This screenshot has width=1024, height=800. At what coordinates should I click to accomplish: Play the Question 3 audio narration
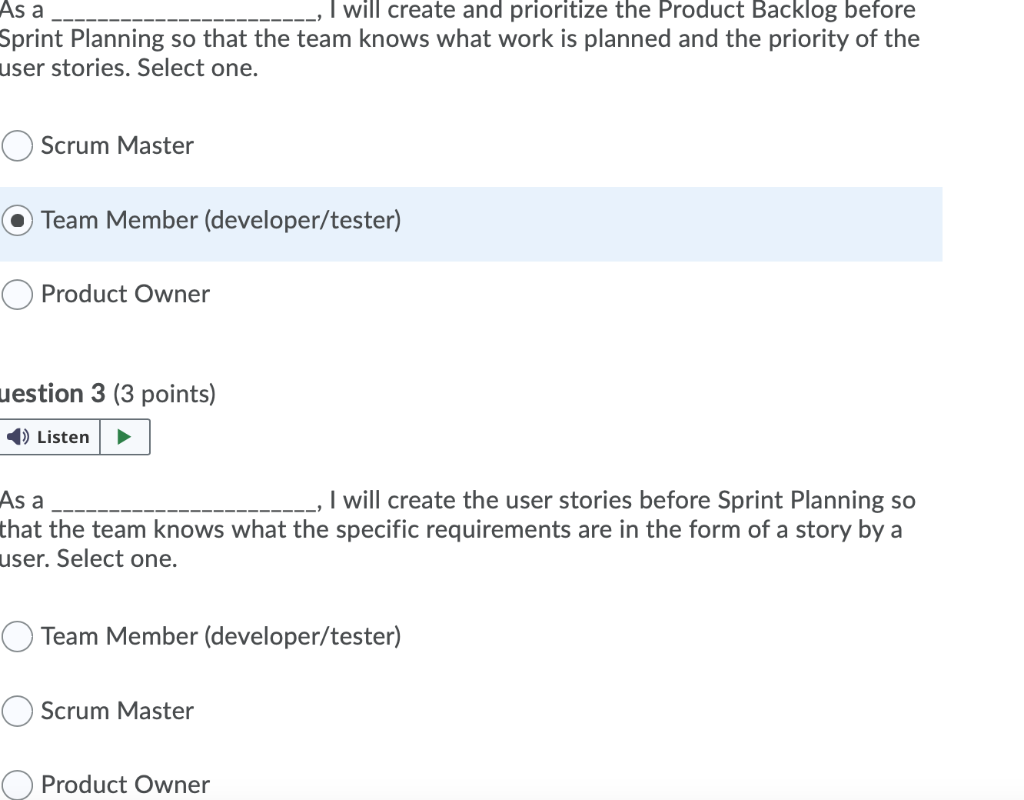coord(126,436)
